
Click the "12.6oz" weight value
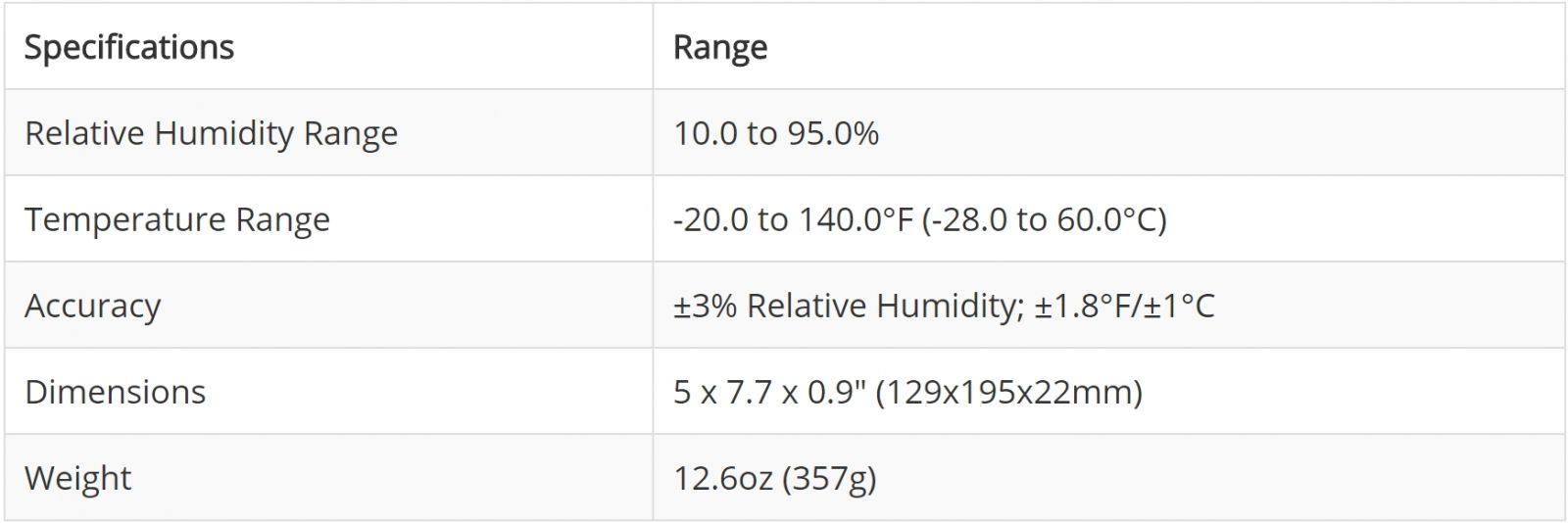click(x=723, y=478)
